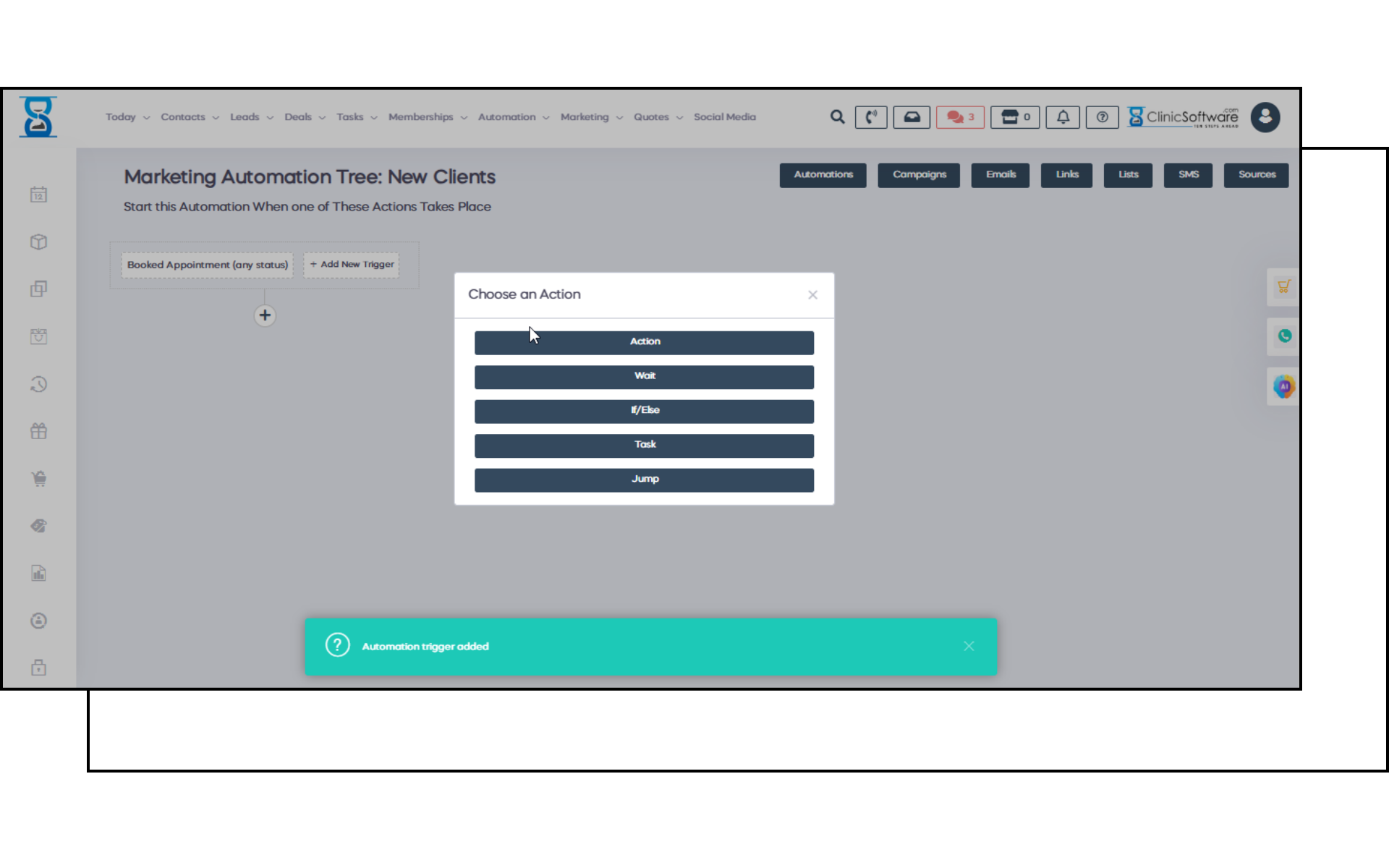Click the plus node under trigger

point(265,315)
